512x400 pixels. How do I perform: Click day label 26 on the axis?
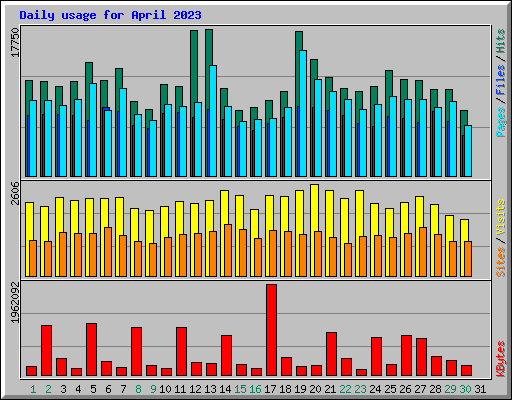tap(405, 389)
